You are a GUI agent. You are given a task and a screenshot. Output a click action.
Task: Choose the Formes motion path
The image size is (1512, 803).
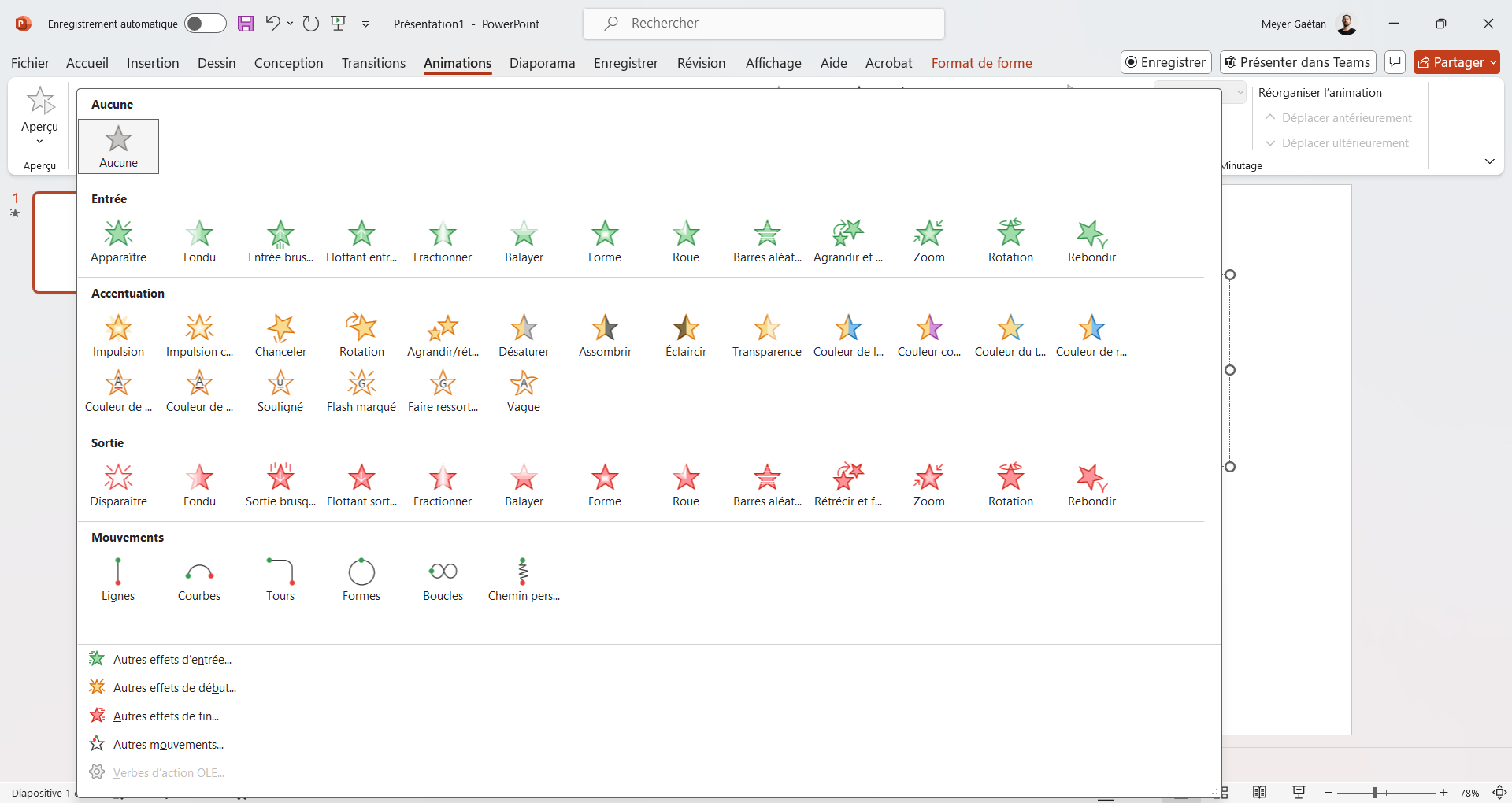[361, 579]
